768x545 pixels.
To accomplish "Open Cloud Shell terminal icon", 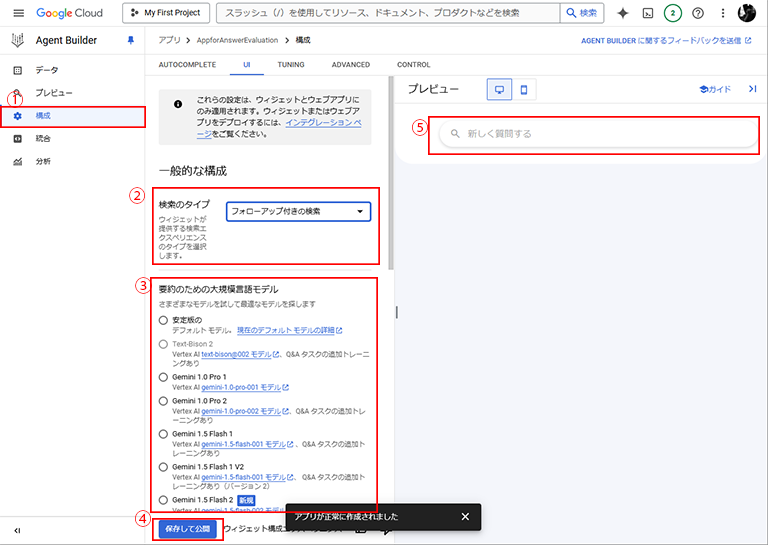I will point(648,13).
